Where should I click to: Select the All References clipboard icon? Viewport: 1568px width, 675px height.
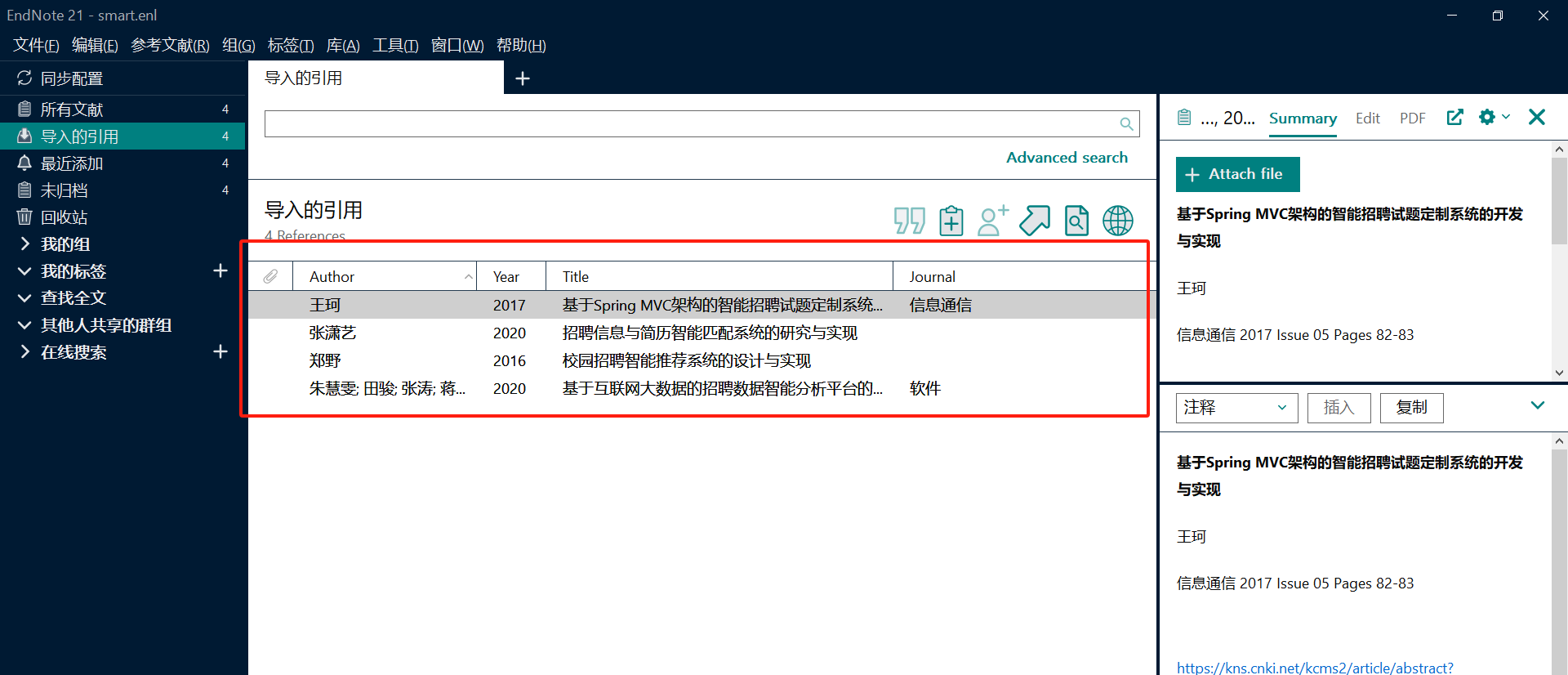pos(24,109)
